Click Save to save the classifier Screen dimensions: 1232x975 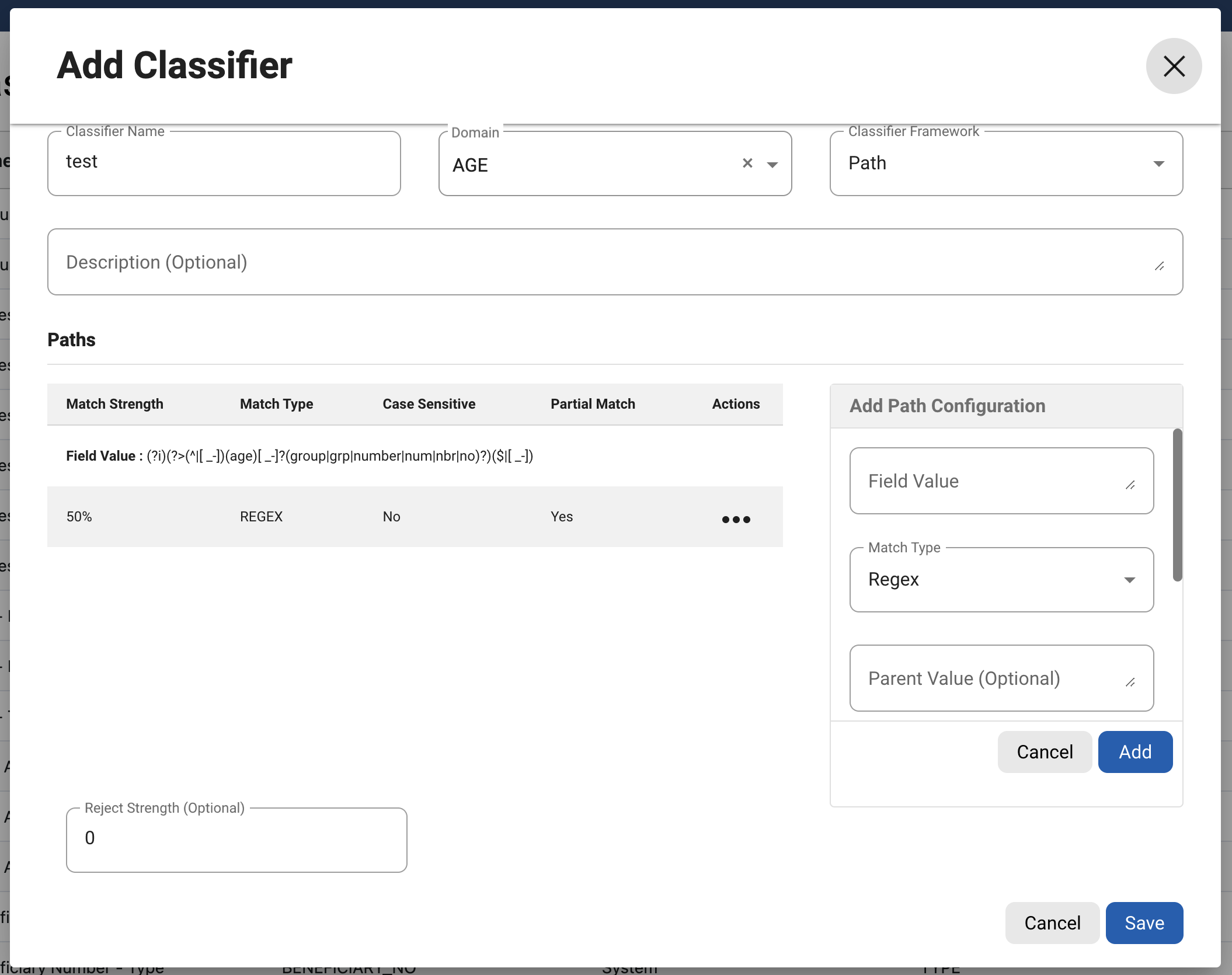click(x=1143, y=923)
